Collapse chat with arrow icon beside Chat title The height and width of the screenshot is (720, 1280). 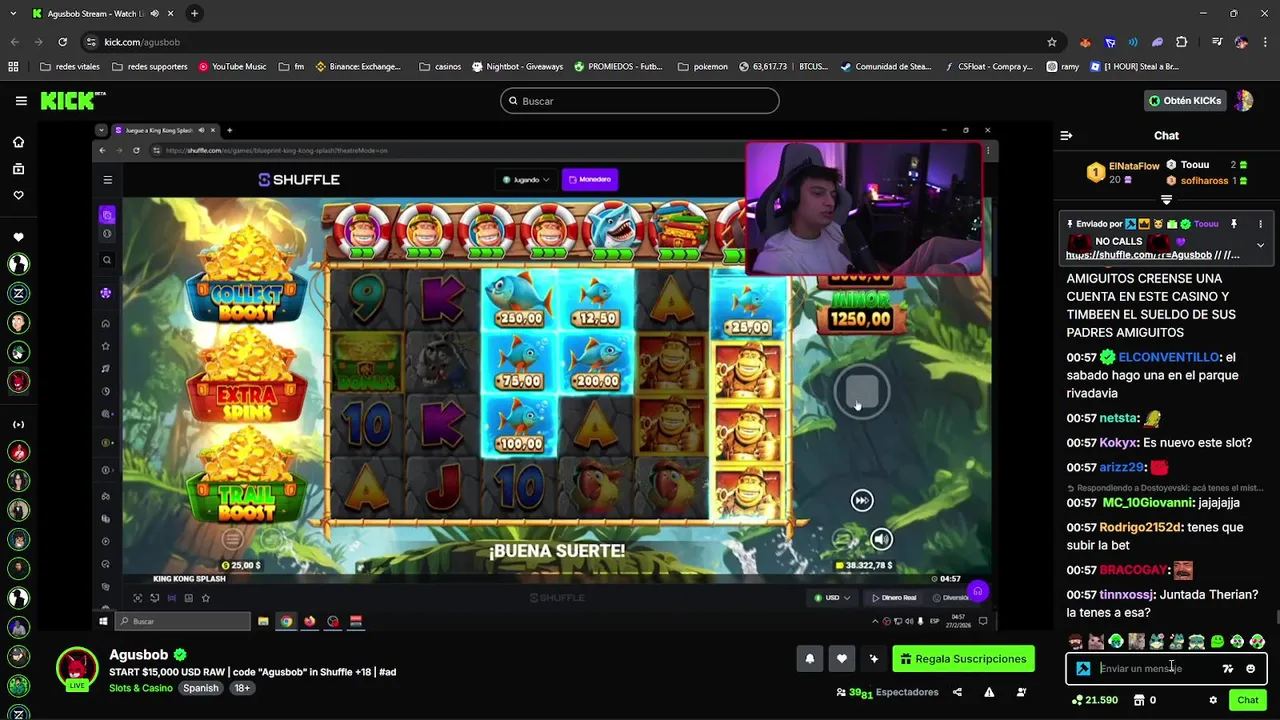click(1066, 135)
